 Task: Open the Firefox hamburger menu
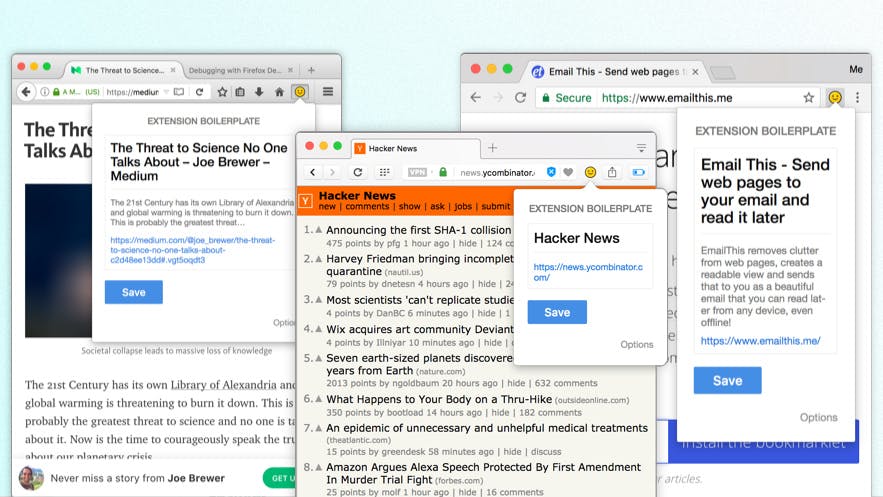click(328, 92)
